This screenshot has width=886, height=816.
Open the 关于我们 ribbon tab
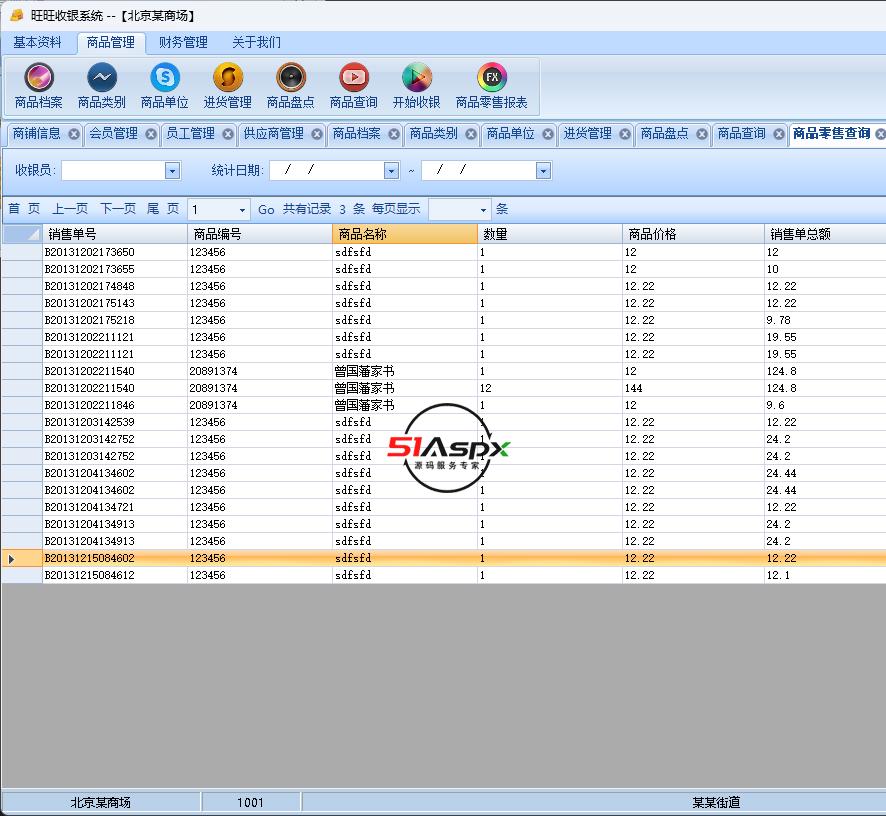pos(257,42)
